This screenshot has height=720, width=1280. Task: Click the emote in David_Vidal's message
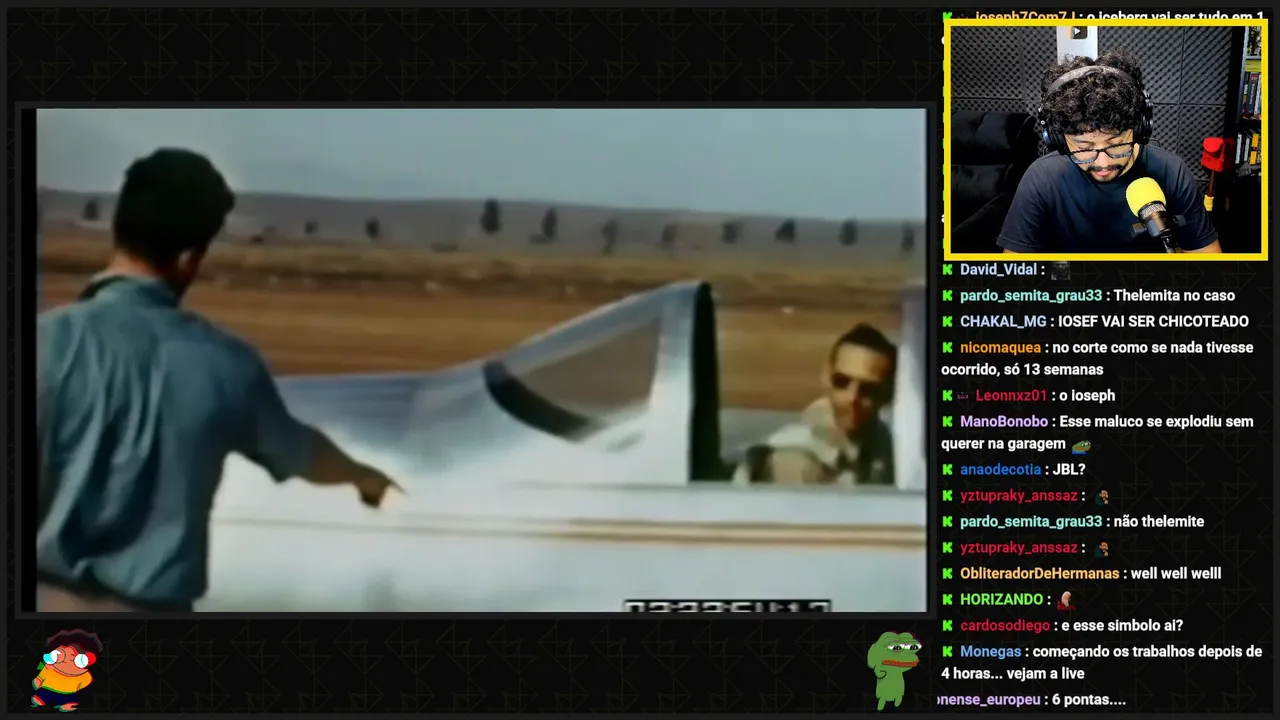click(x=1060, y=270)
